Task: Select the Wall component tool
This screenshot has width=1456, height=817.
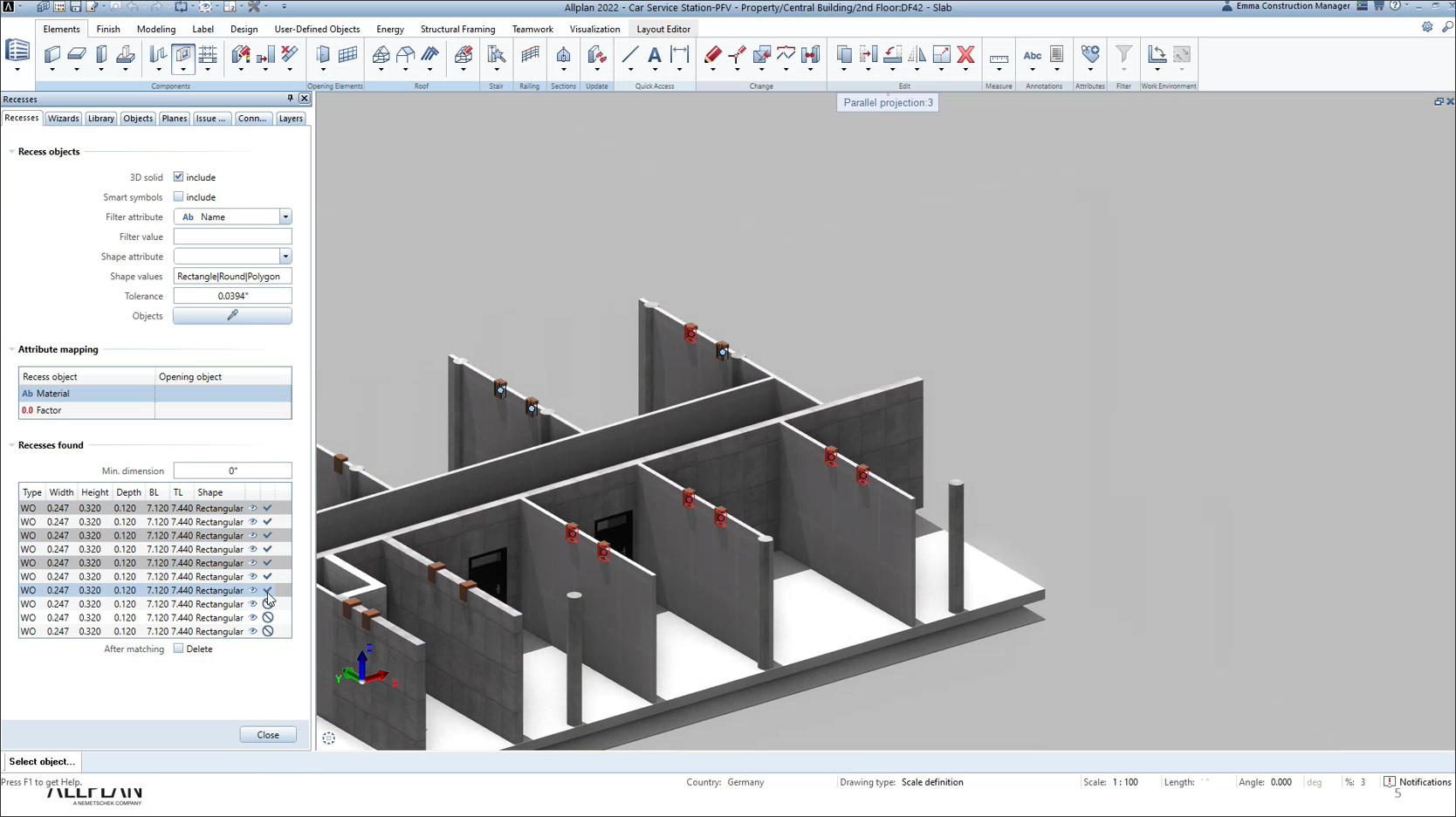Action: pos(52,54)
